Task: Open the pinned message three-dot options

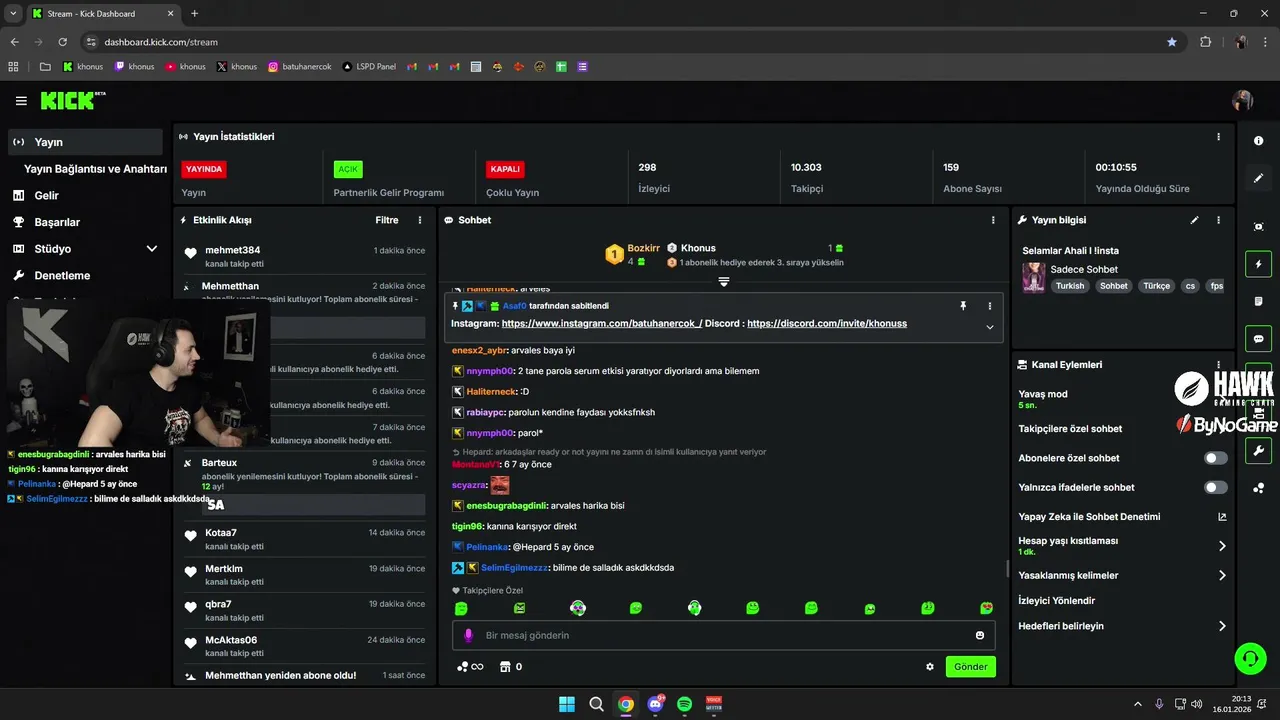Action: pyautogui.click(x=990, y=306)
